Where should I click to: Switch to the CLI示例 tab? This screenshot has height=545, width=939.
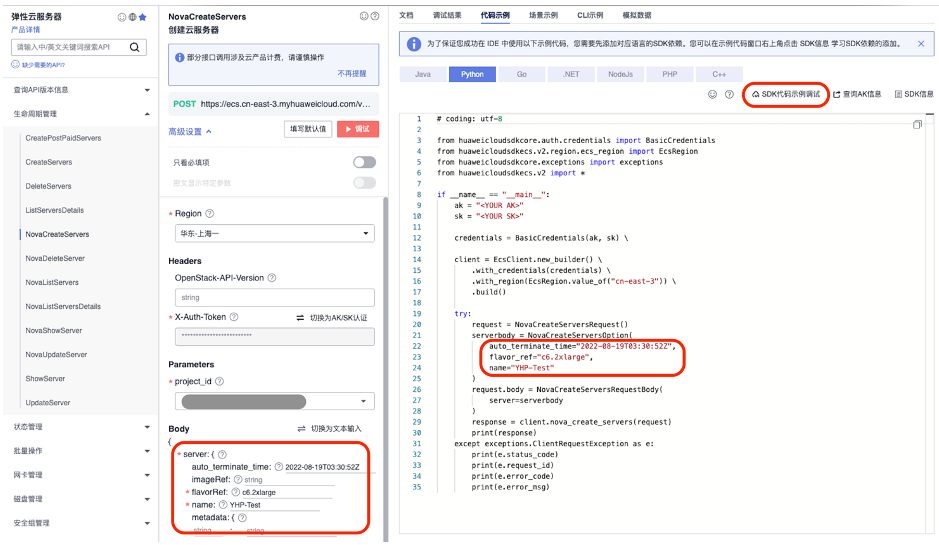click(590, 15)
